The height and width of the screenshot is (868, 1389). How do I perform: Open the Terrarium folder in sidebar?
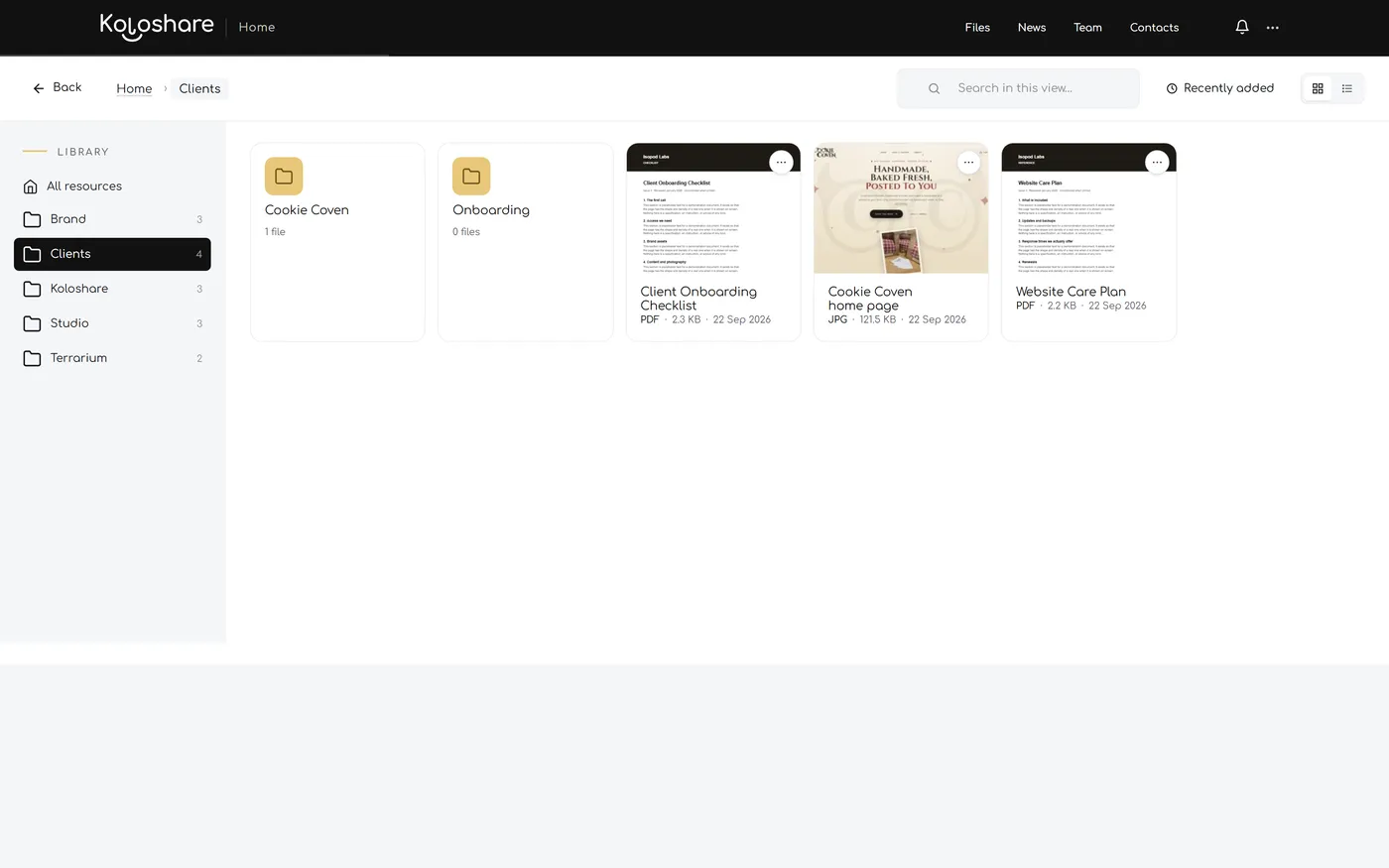coord(112,358)
